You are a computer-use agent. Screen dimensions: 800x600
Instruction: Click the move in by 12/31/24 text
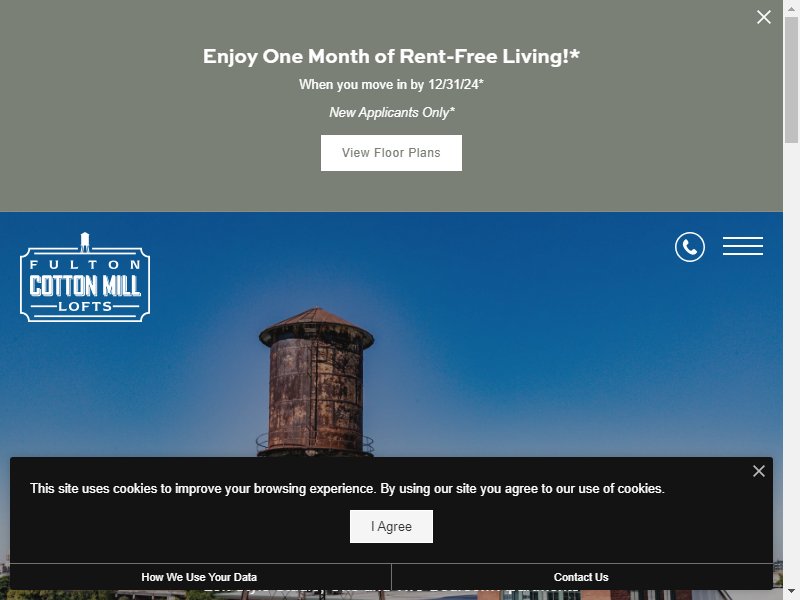(x=391, y=84)
